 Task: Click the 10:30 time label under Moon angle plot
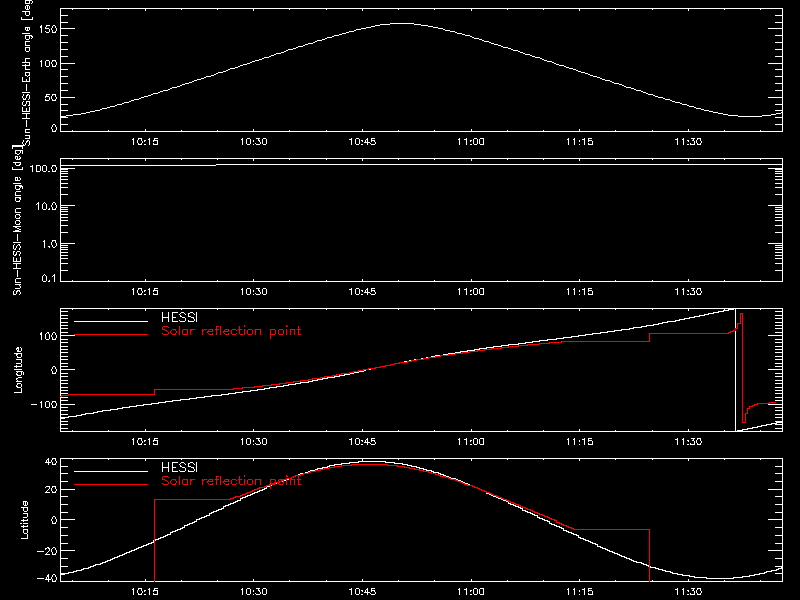254,292
